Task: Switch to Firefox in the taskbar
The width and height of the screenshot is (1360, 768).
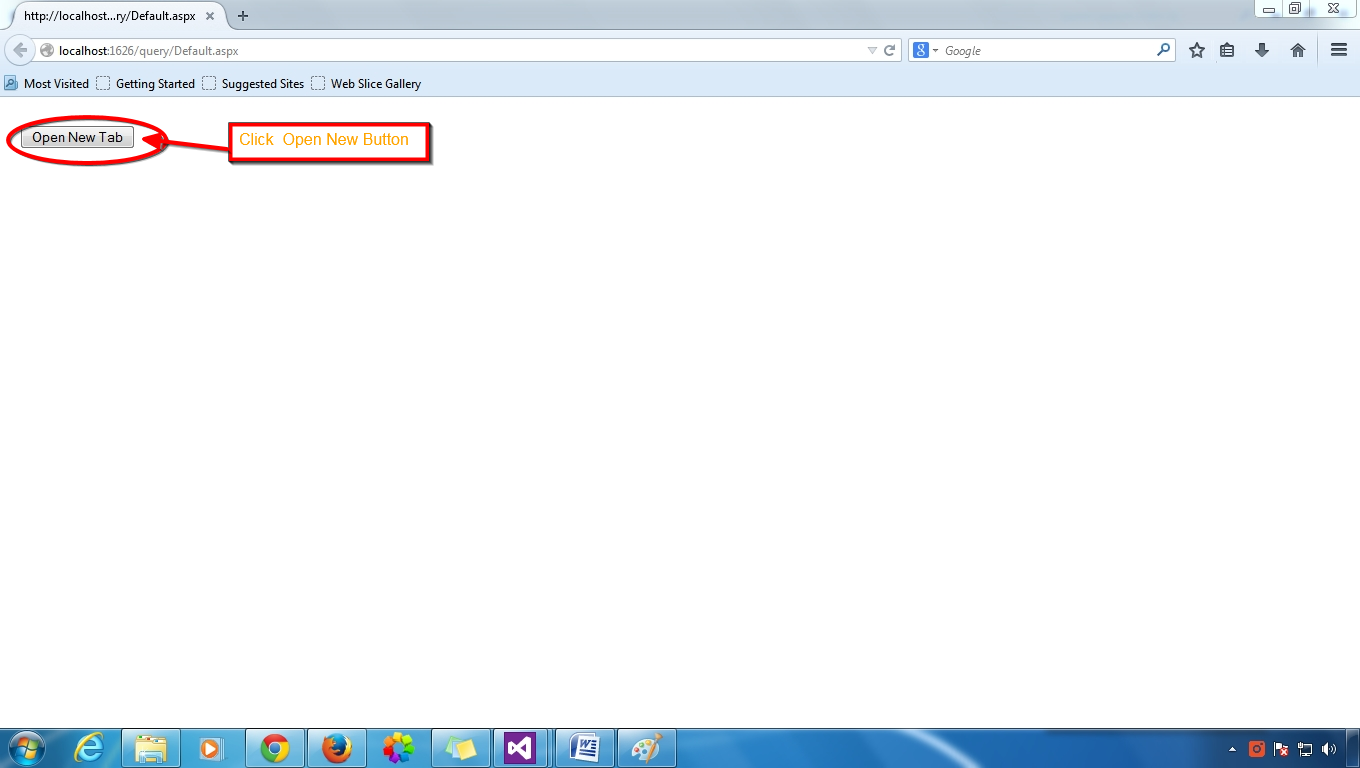Action: [x=337, y=748]
